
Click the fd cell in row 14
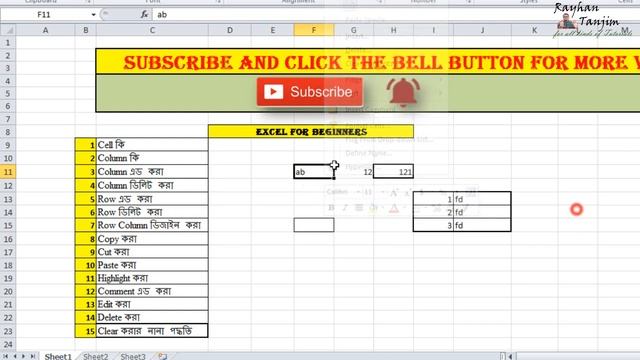click(482, 212)
